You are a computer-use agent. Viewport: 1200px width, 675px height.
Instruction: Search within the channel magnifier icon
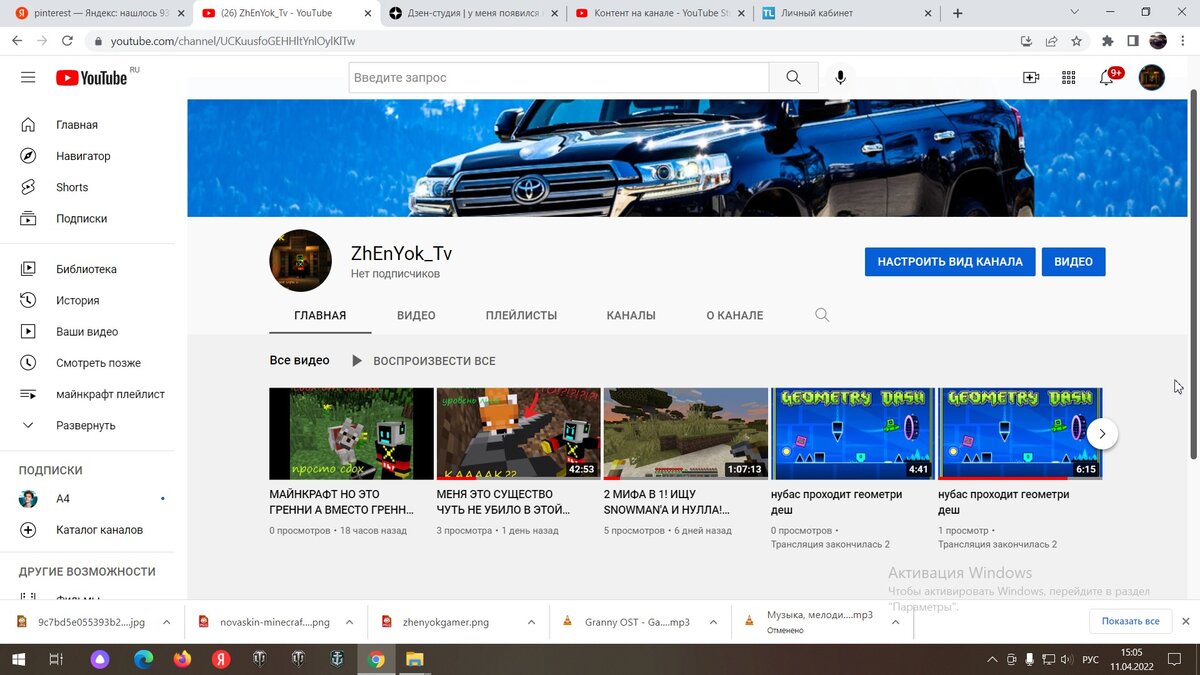pyautogui.click(x=822, y=315)
